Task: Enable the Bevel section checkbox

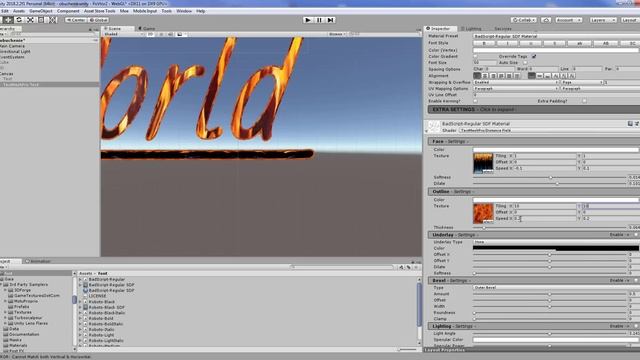Action: pos(636,281)
